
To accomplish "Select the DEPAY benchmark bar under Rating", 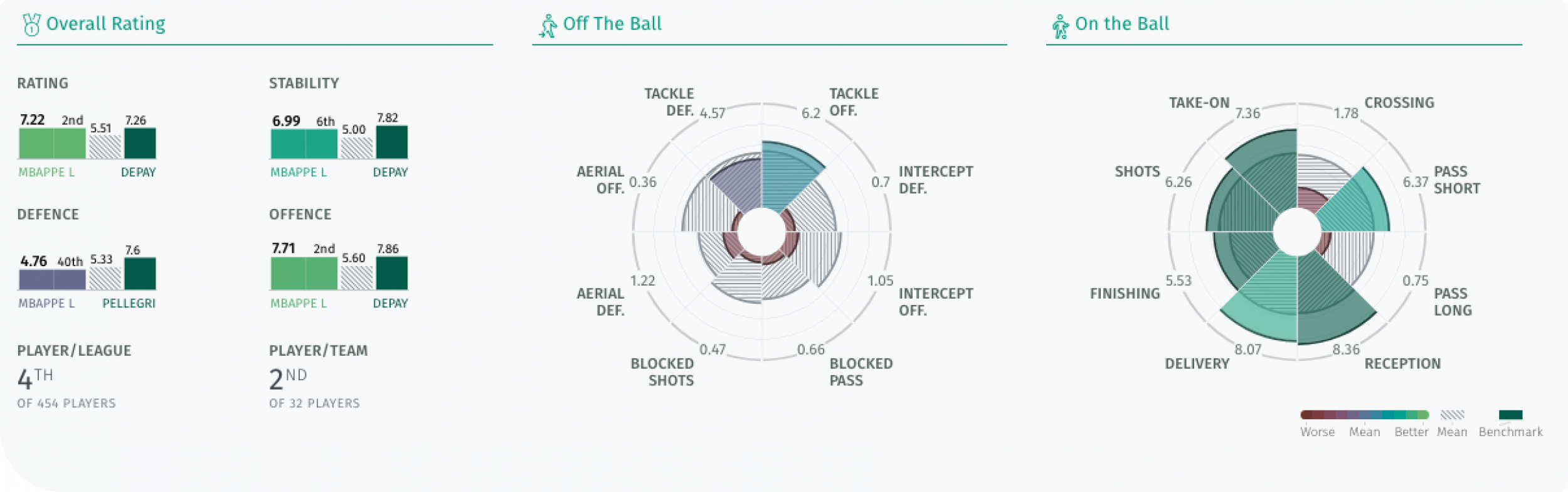I will 140,144.
